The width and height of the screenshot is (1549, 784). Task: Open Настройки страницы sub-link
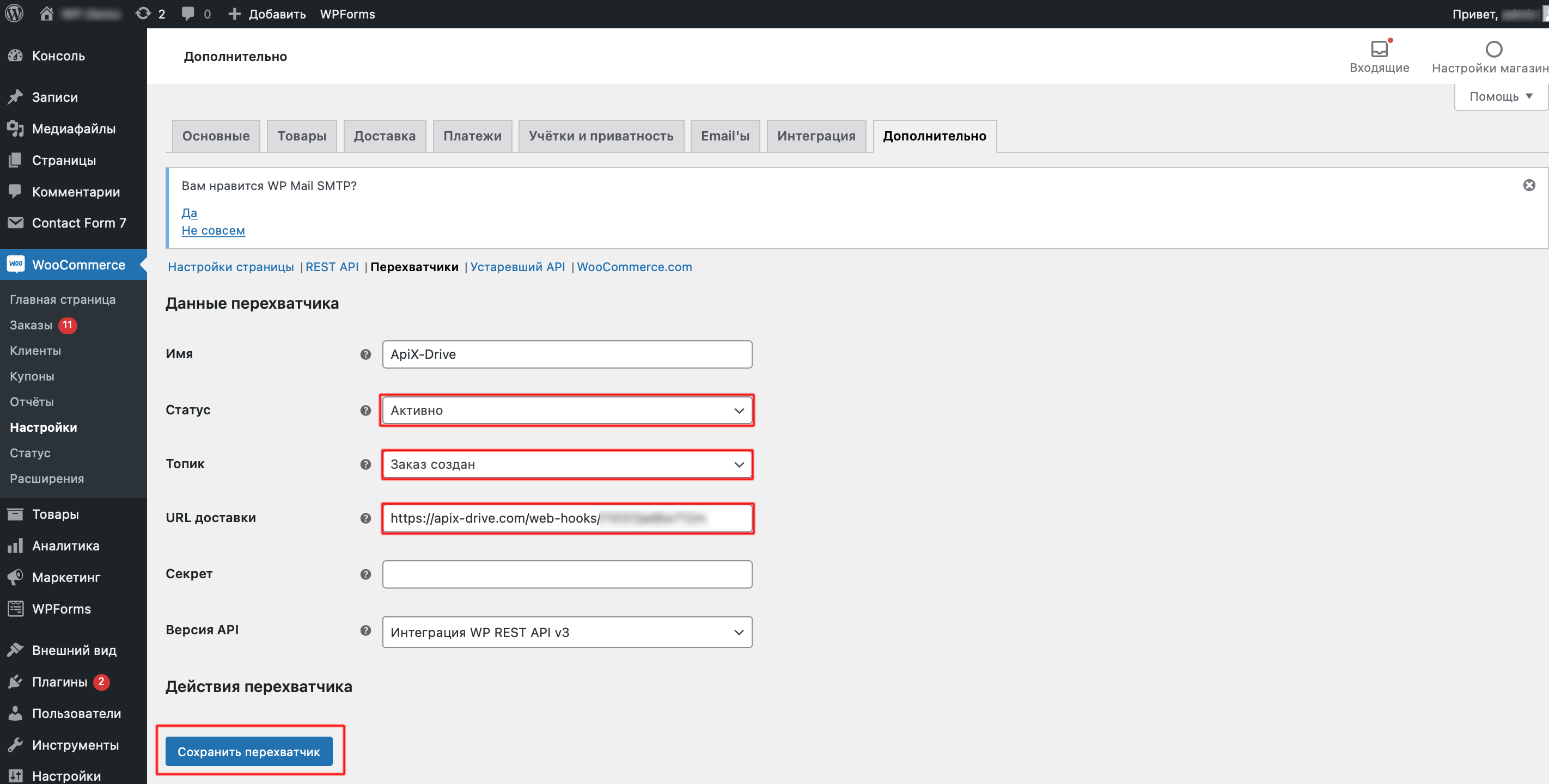[x=231, y=267]
